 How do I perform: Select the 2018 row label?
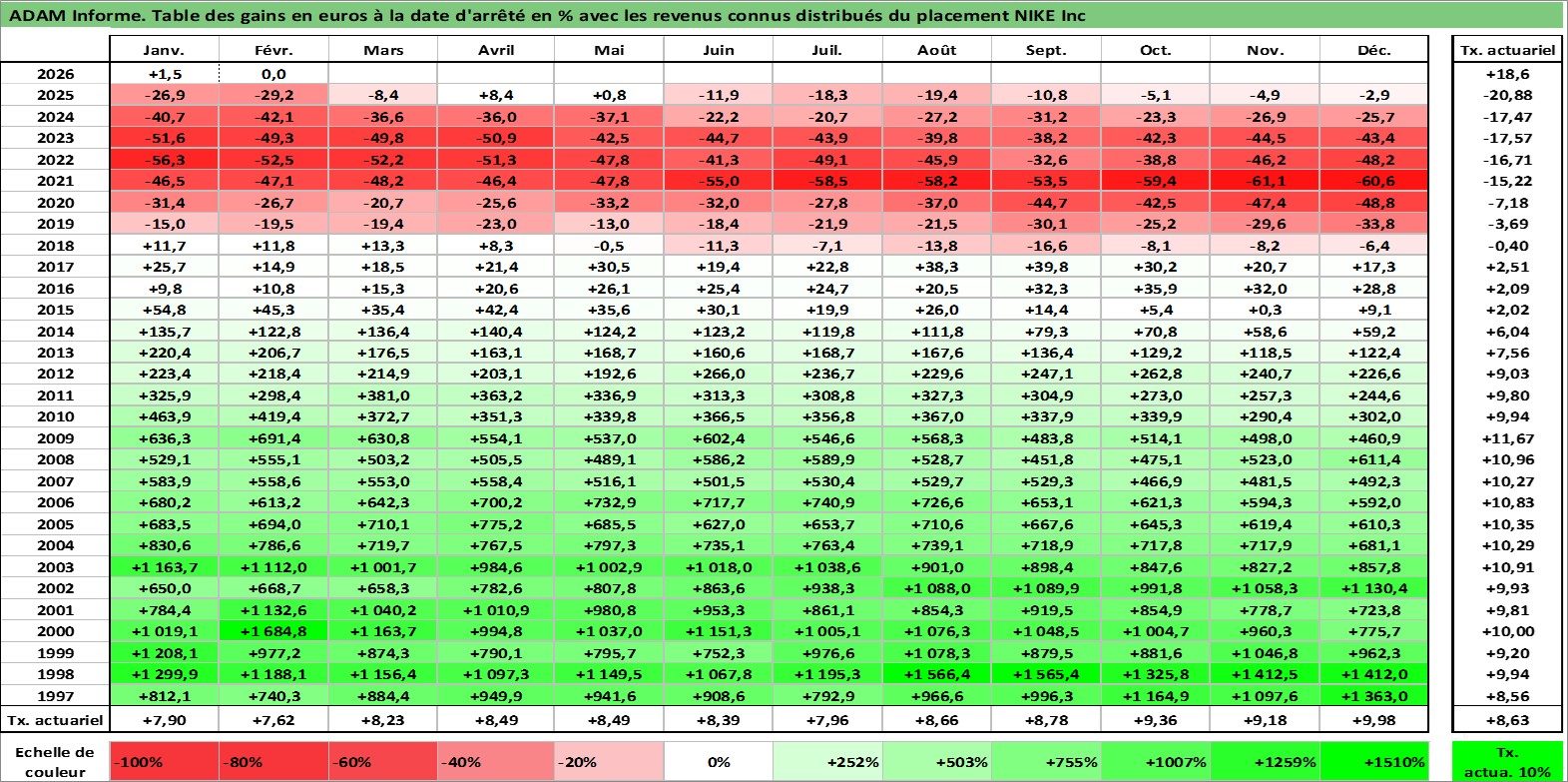55,246
